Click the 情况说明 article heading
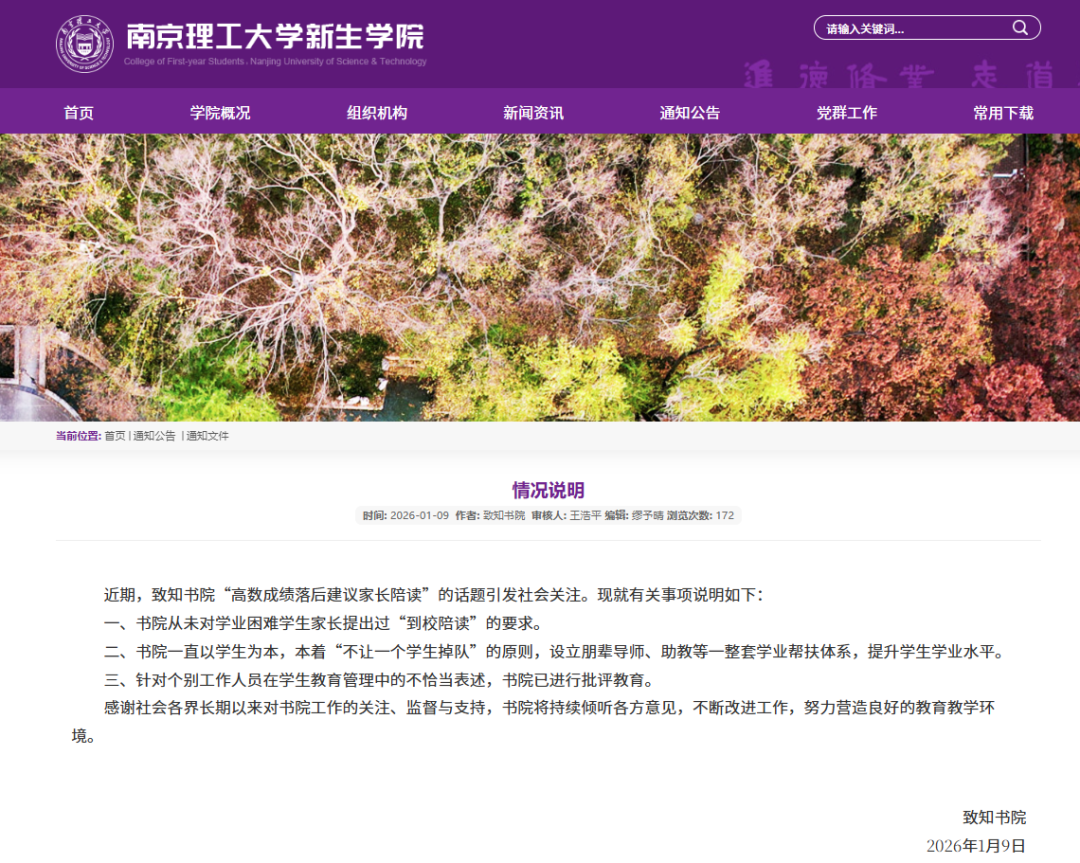1080x863 pixels. (x=548, y=490)
